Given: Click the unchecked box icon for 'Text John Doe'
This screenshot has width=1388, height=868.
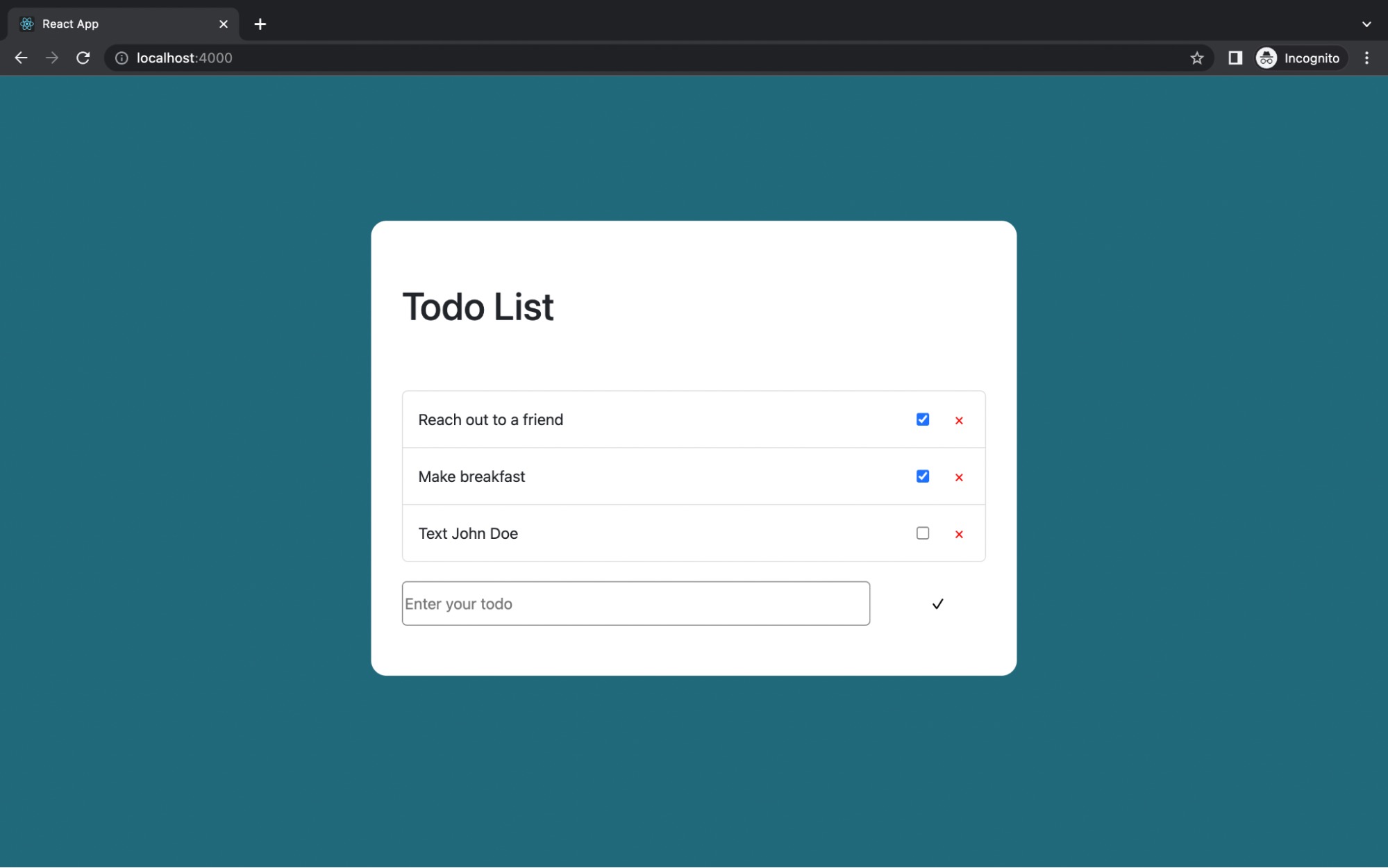Looking at the screenshot, I should (922, 532).
